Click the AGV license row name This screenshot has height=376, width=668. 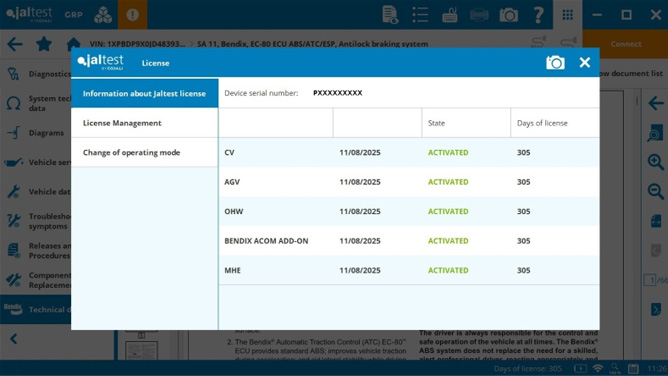(232, 182)
